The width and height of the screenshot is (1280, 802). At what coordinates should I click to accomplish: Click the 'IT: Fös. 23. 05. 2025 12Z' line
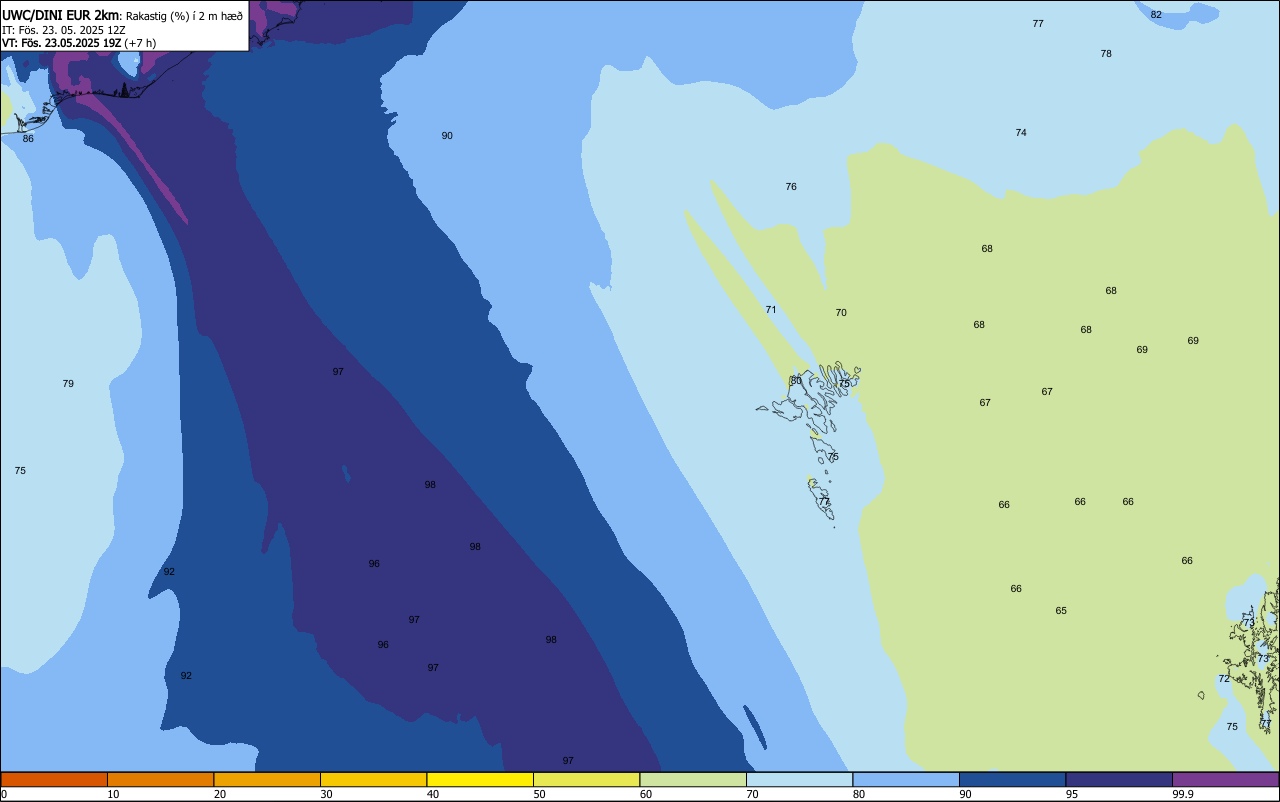coord(64,29)
